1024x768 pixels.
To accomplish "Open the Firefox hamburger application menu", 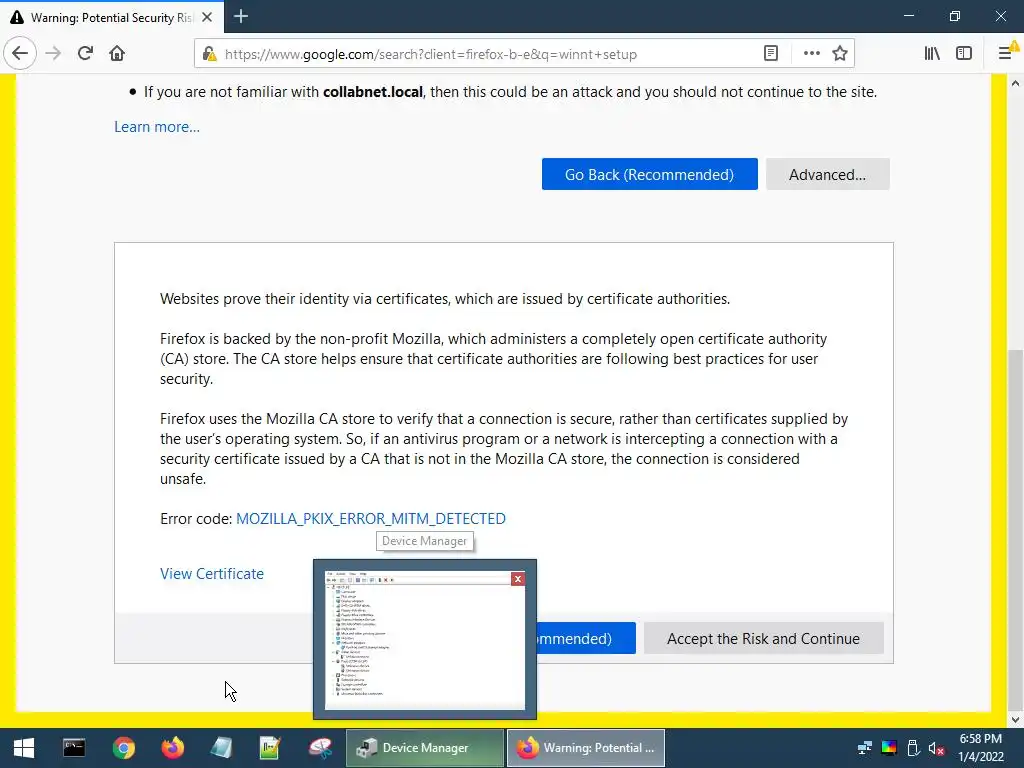I will [1006, 54].
